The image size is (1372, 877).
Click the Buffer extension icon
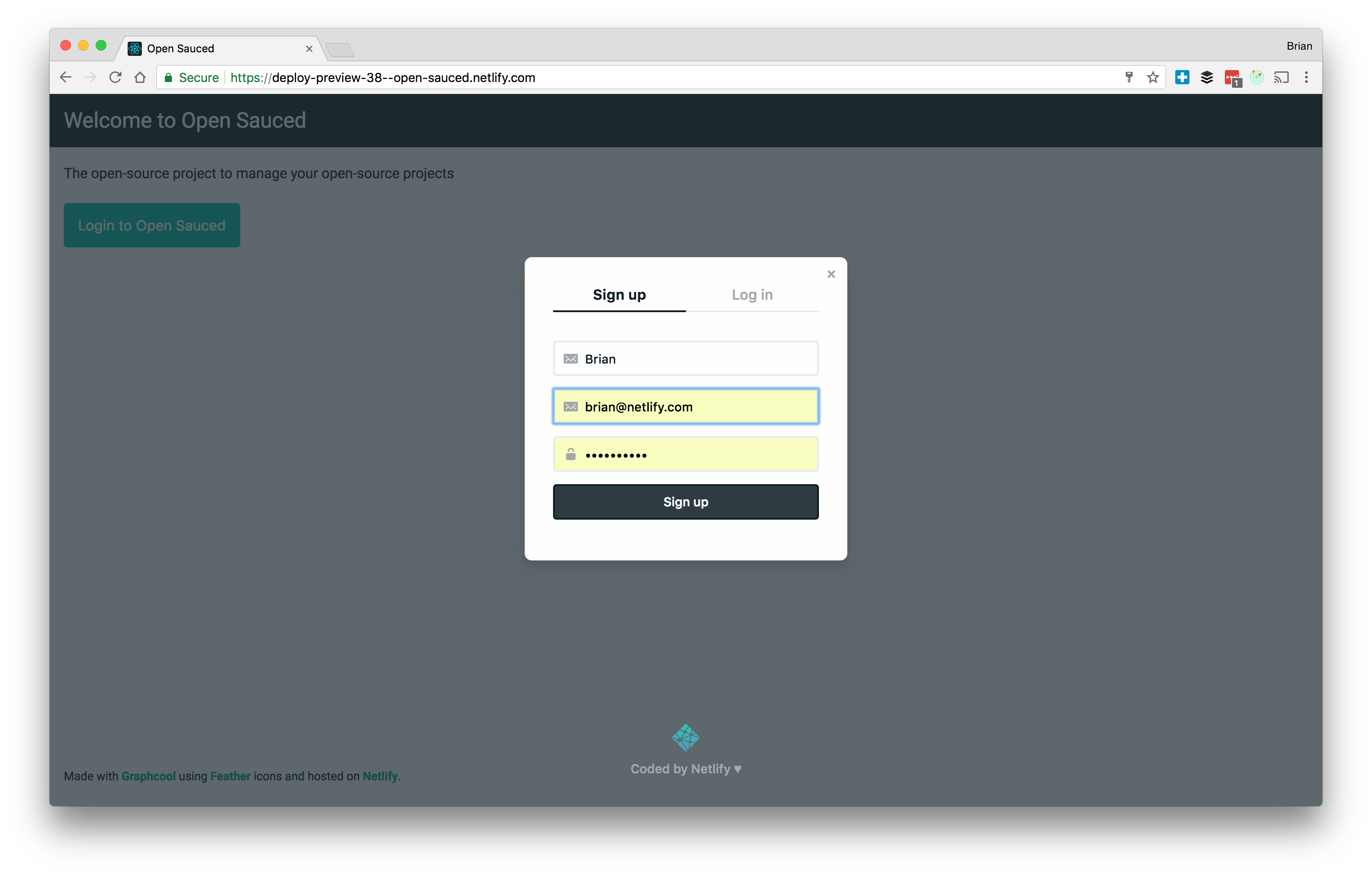(x=1207, y=77)
